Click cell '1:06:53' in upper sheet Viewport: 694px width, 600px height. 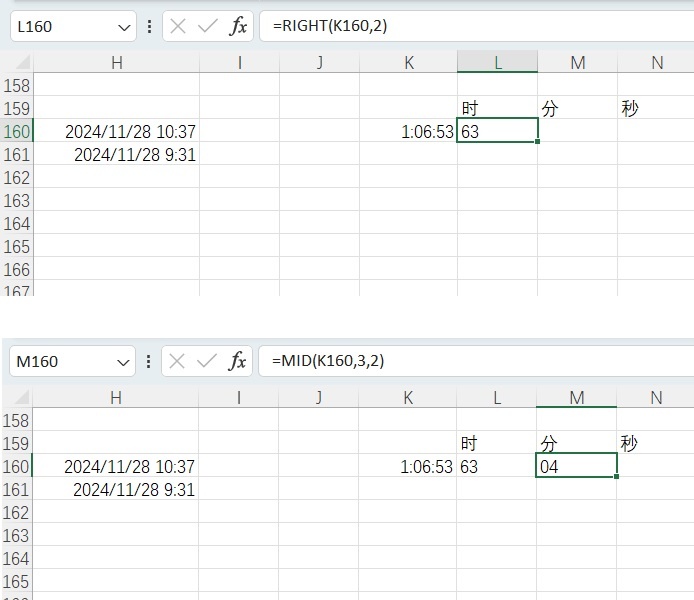pyautogui.click(x=409, y=131)
